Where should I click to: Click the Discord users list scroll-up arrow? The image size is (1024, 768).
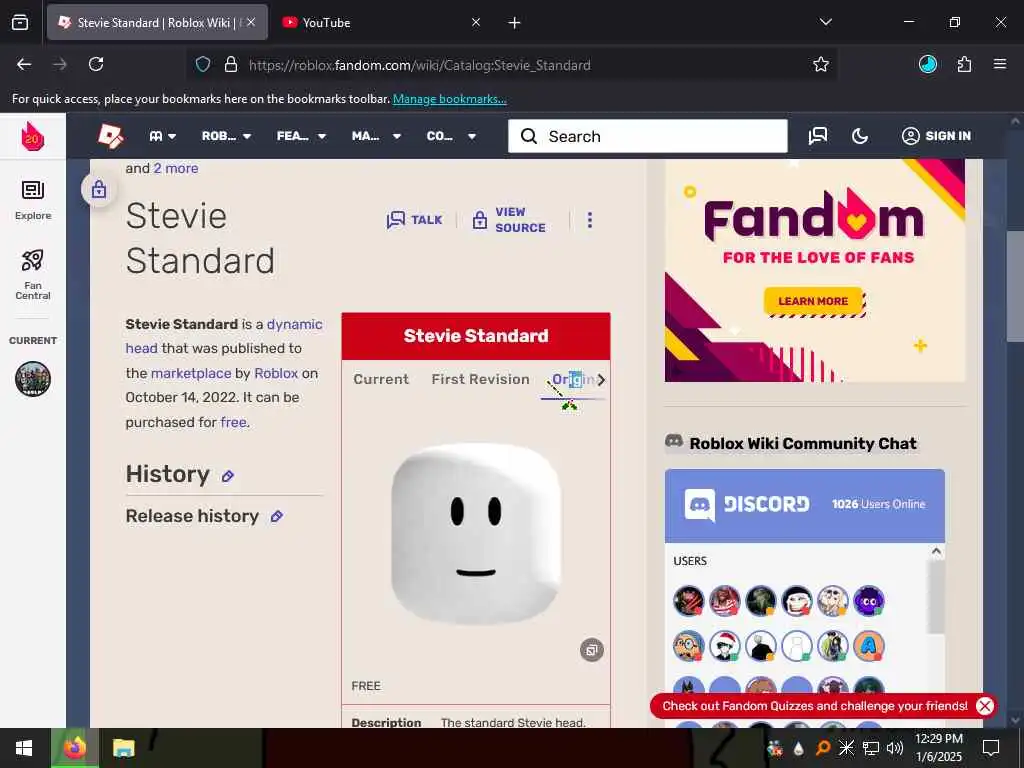pyautogui.click(x=936, y=552)
